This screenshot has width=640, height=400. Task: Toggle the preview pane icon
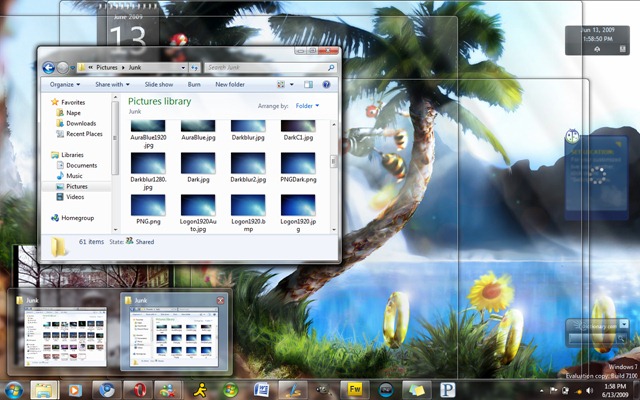point(308,84)
